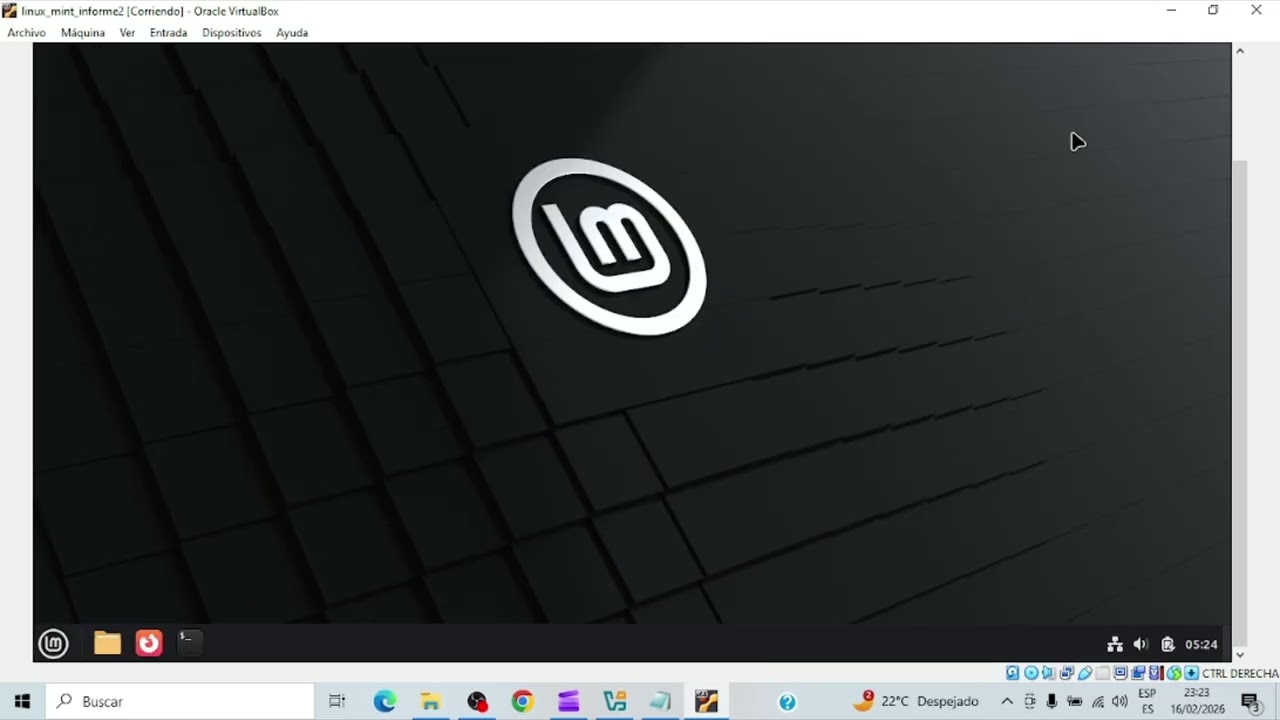Click the CTRL DERECHA host key label

click(1240, 674)
